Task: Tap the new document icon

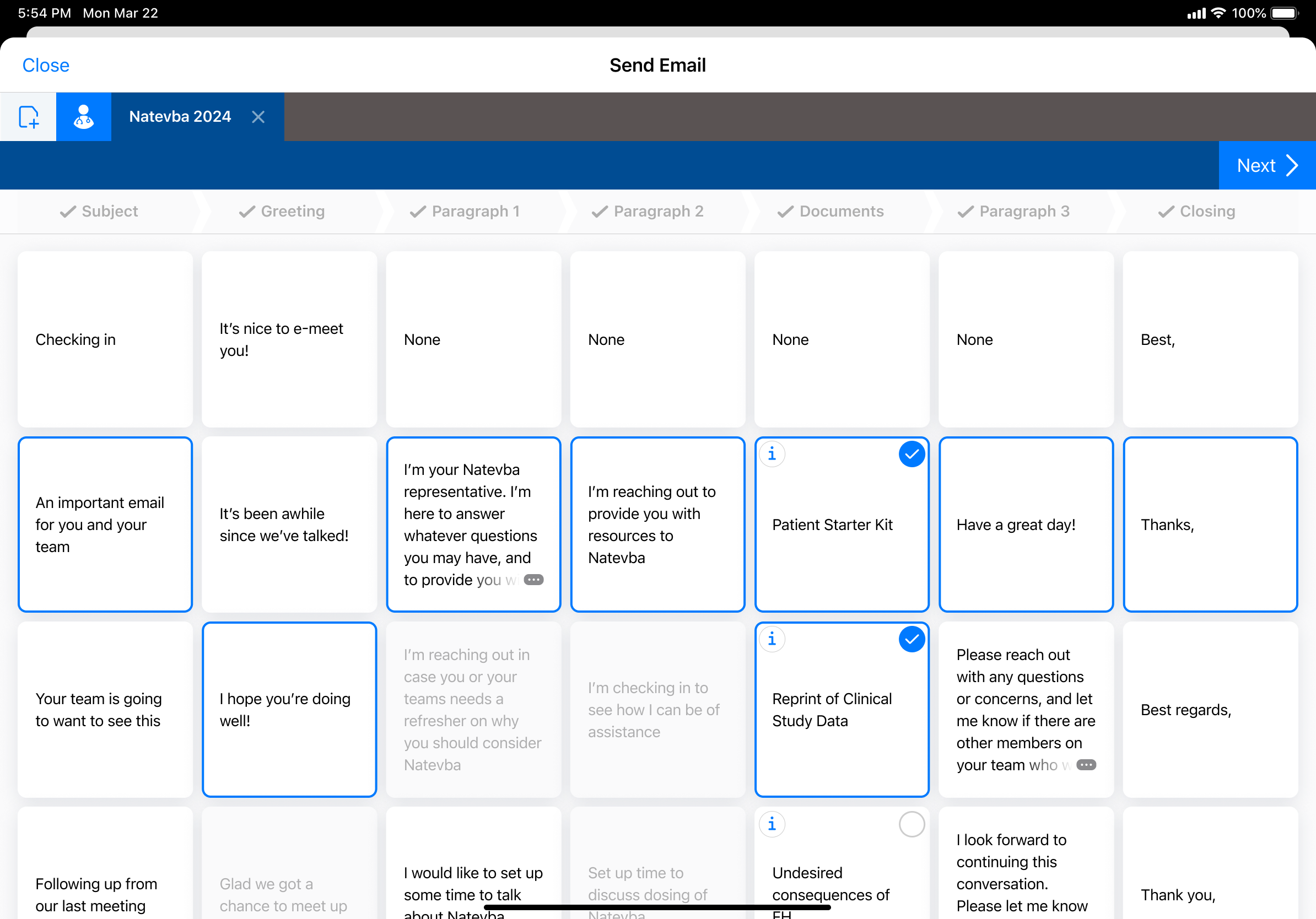Action: [28, 117]
